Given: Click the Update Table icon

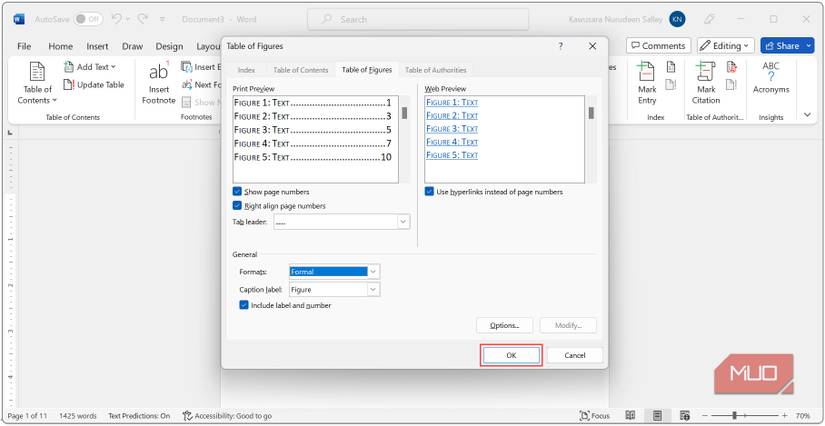Looking at the screenshot, I should tap(69, 85).
